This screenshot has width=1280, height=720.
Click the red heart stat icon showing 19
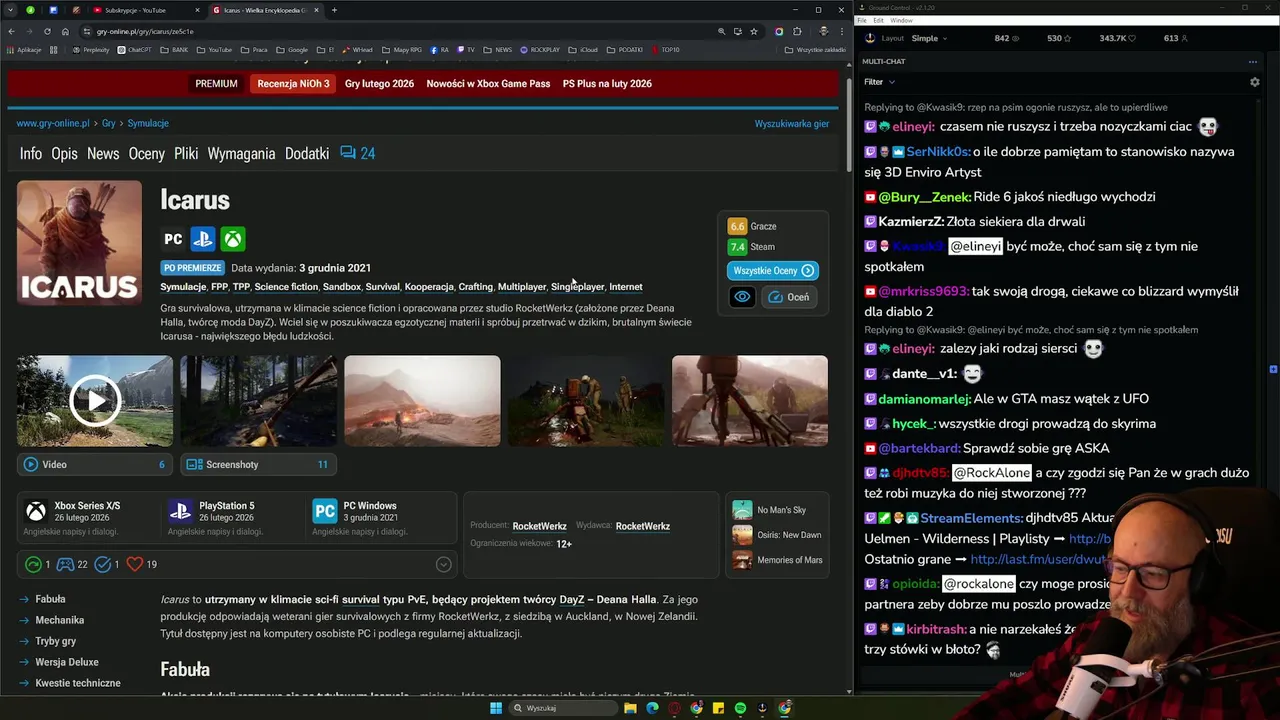(x=135, y=564)
